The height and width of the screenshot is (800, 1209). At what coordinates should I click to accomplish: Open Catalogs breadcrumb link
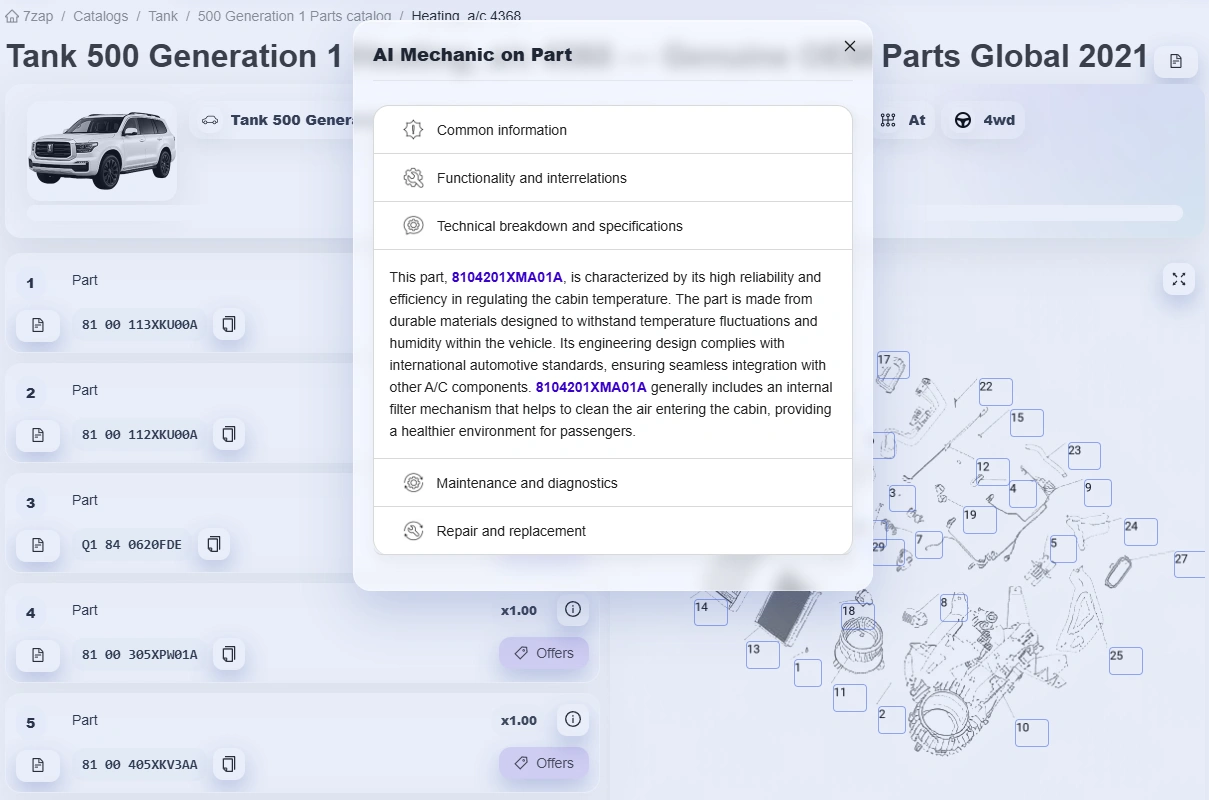100,16
